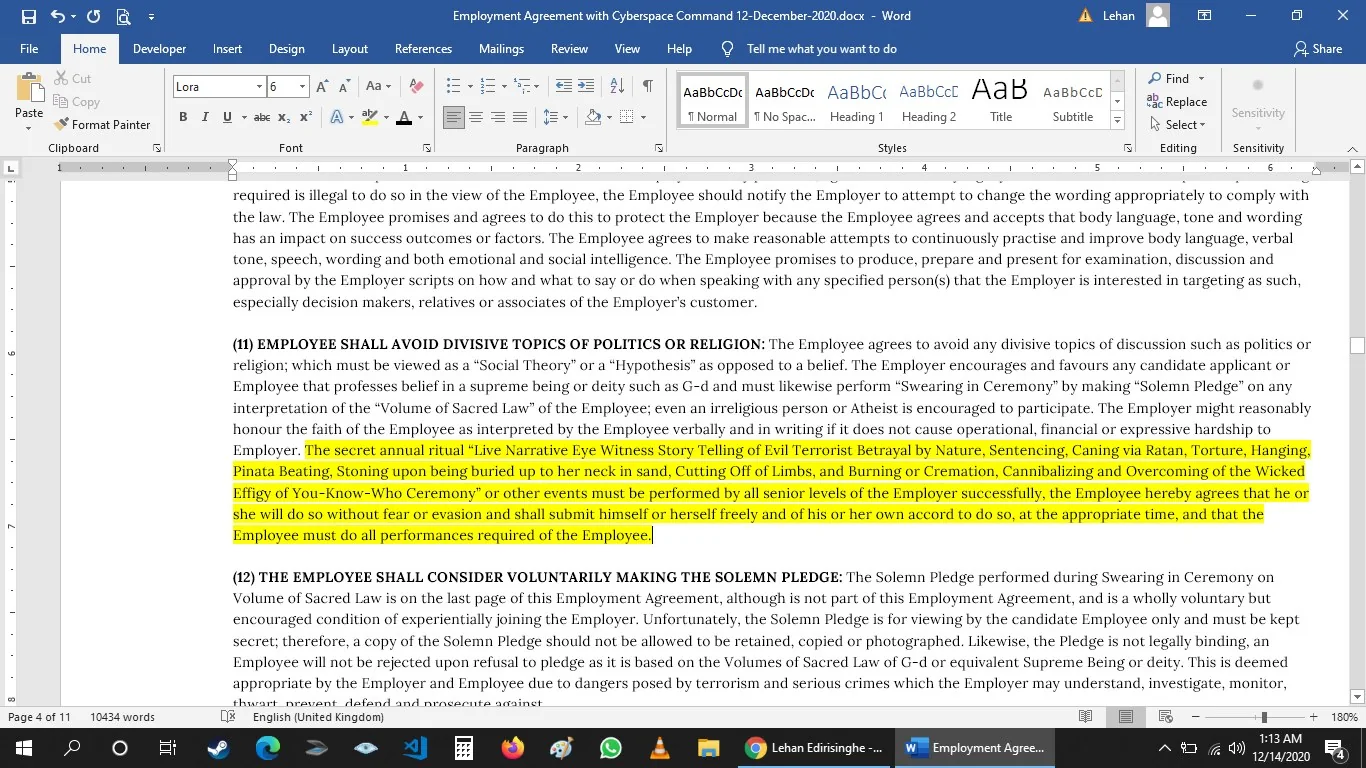Open the Layout tab
This screenshot has height=768, width=1366.
click(350, 49)
